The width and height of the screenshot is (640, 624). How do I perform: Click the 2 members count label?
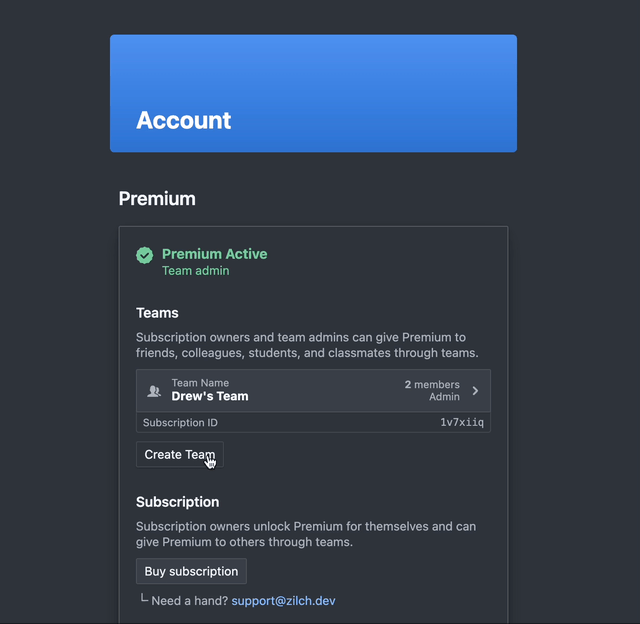tap(432, 384)
